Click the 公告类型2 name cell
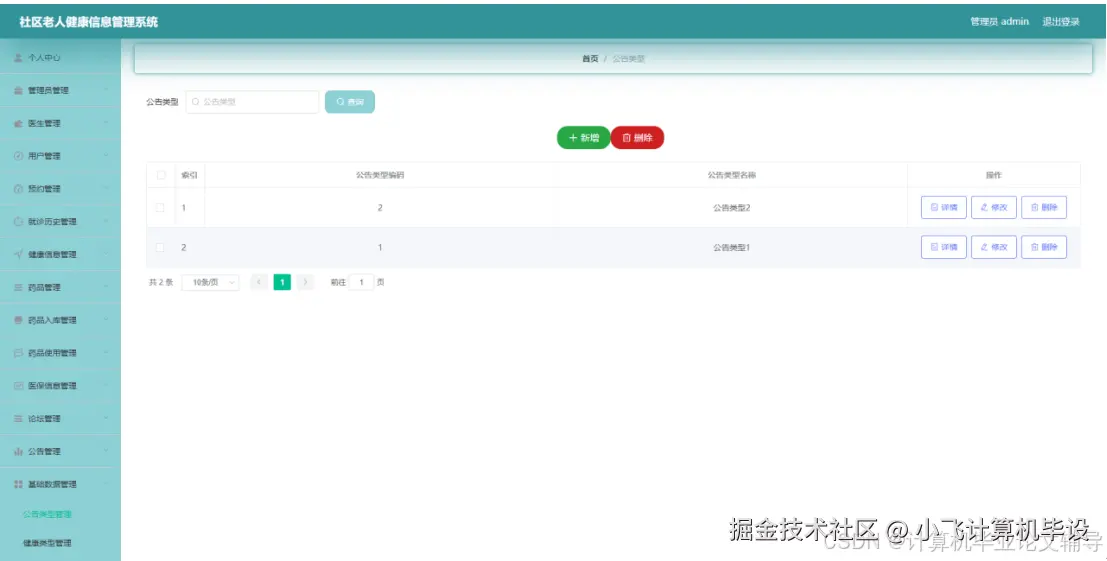 click(731, 207)
